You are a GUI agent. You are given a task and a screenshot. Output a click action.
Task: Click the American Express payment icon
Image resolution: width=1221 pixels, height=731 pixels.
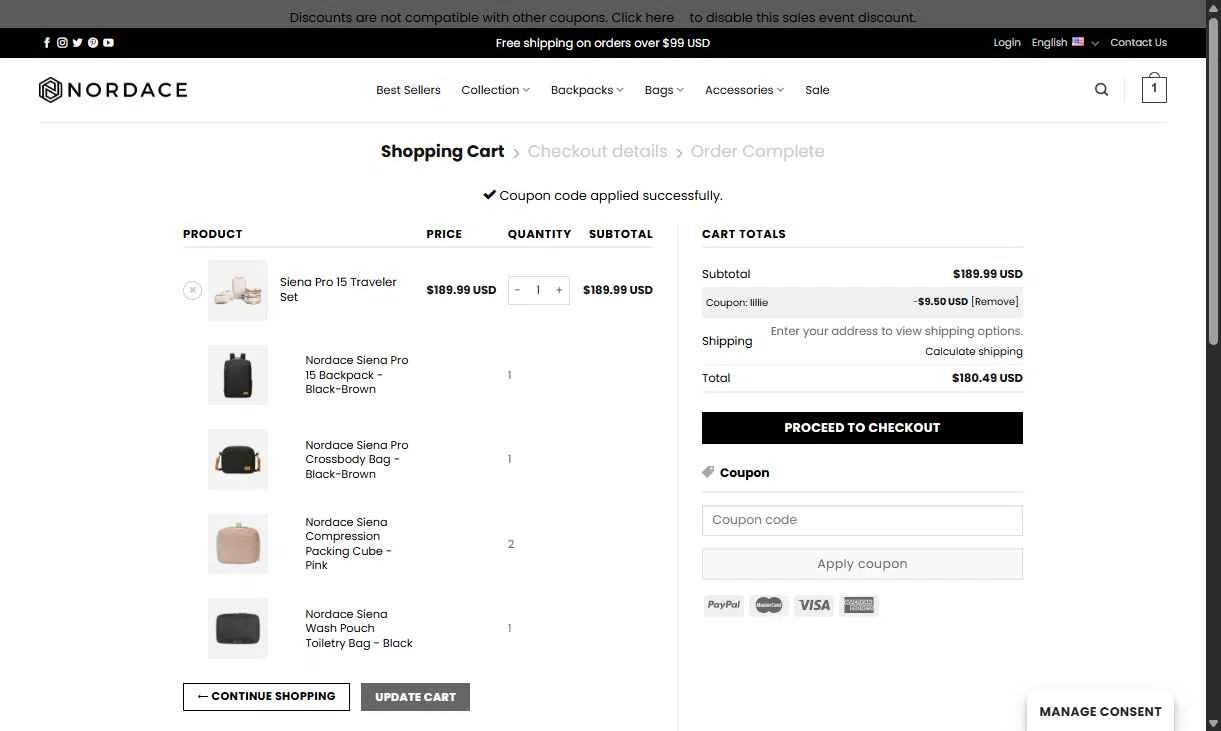pos(858,605)
